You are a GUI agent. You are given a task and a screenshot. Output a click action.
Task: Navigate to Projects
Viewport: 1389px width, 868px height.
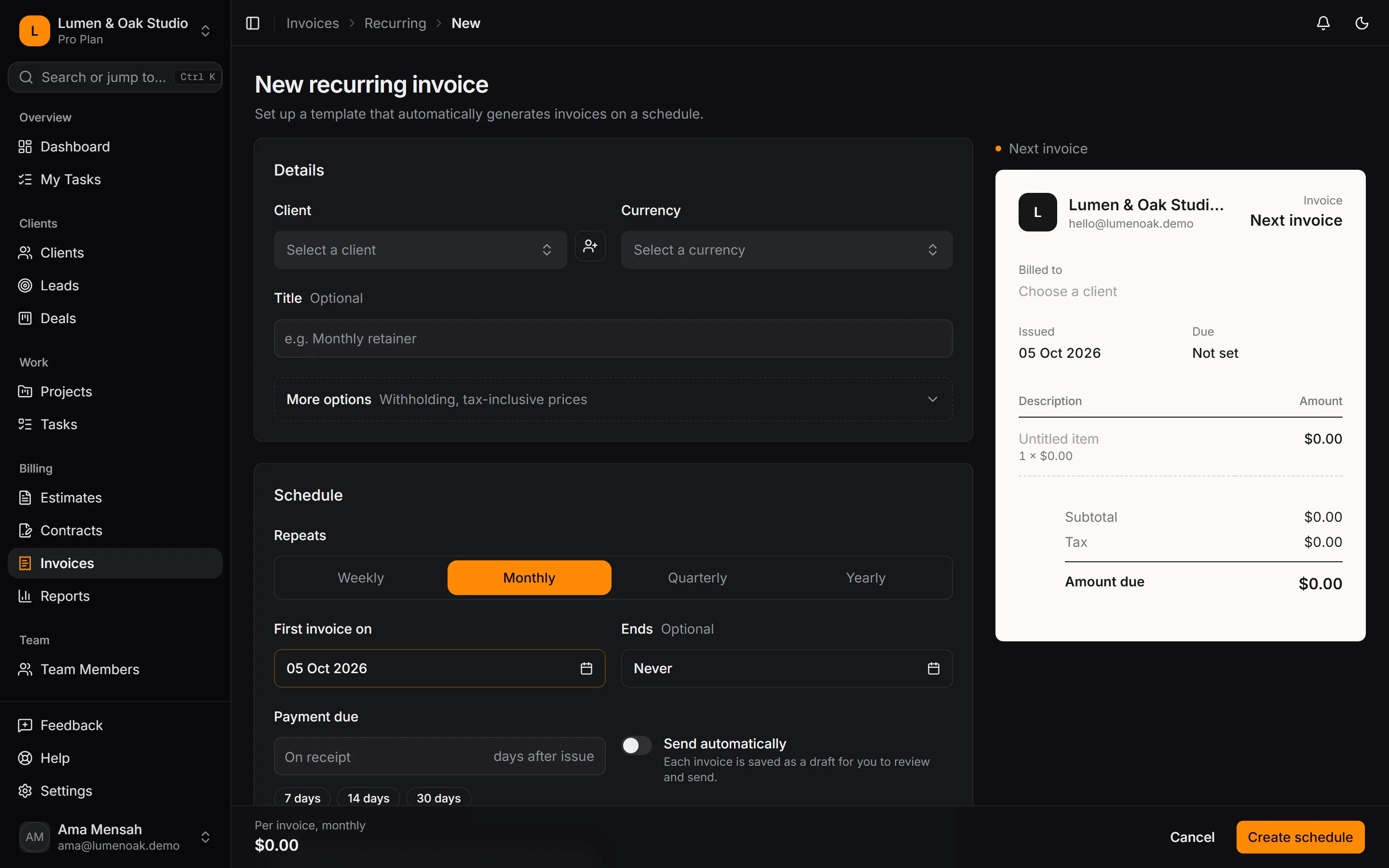115,392
